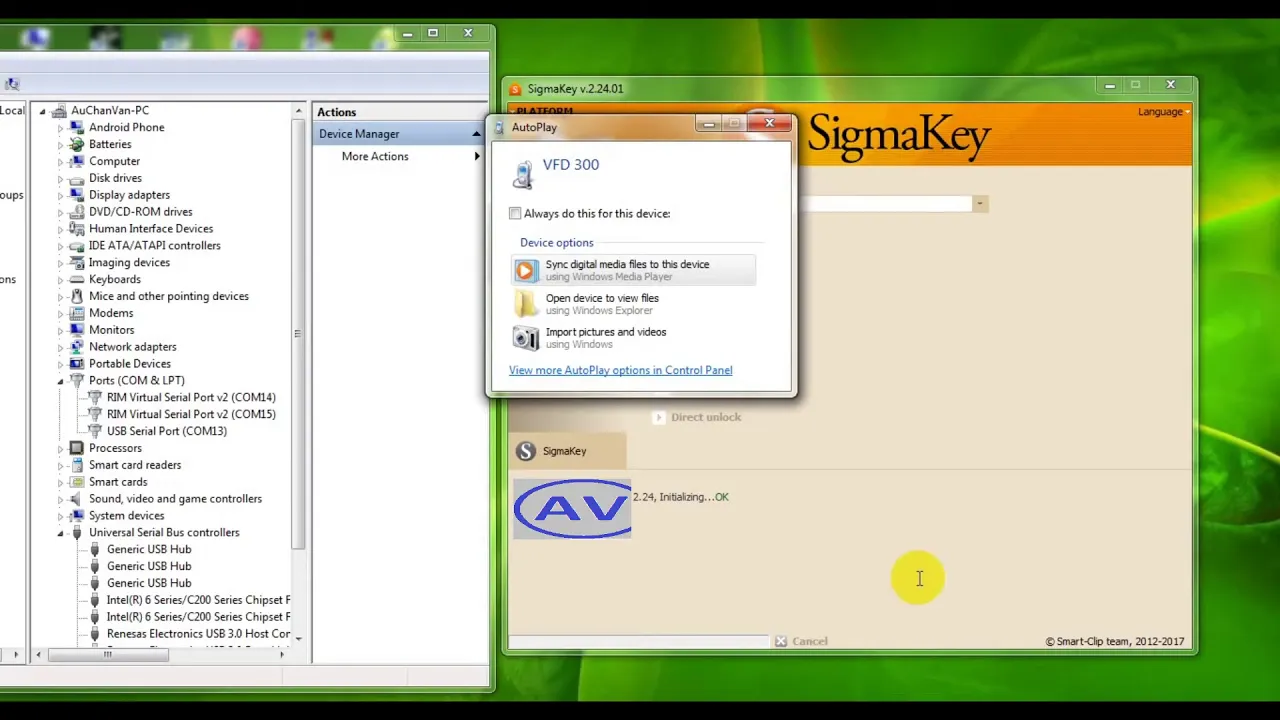
Task: Click the Cancel X icon in SigmaKey
Action: (x=781, y=641)
